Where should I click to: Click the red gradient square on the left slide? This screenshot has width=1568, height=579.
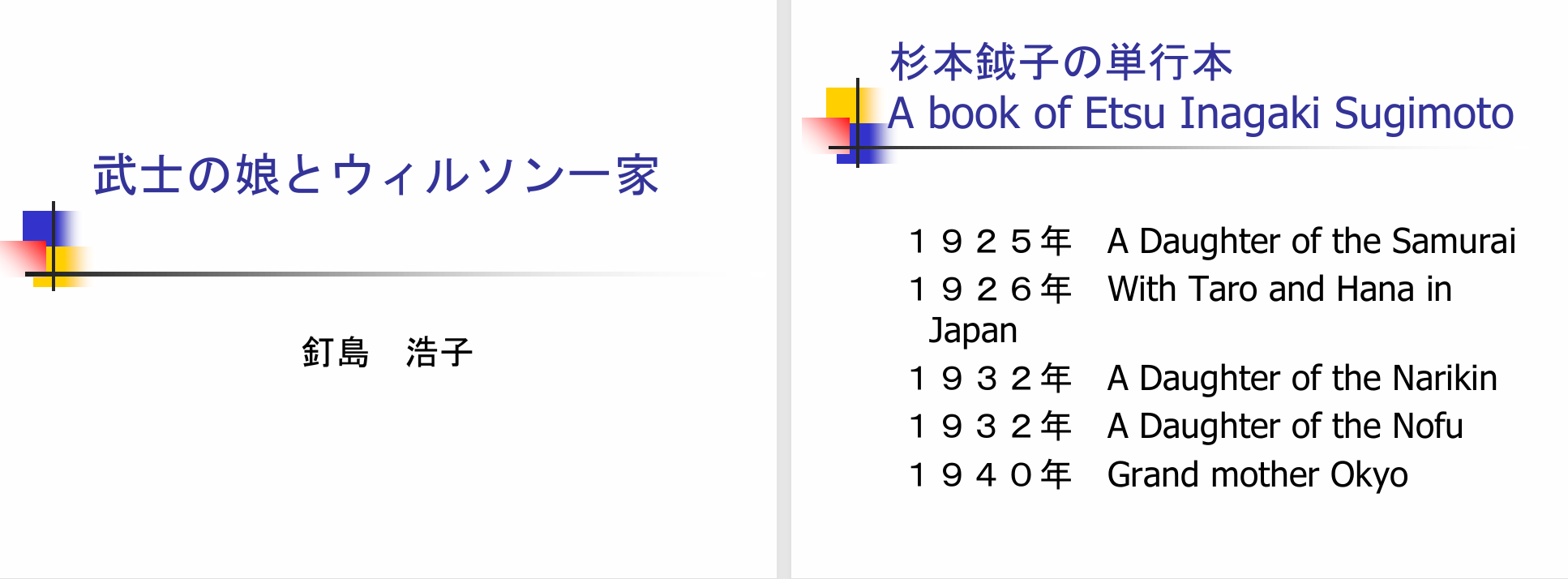[x=23, y=258]
